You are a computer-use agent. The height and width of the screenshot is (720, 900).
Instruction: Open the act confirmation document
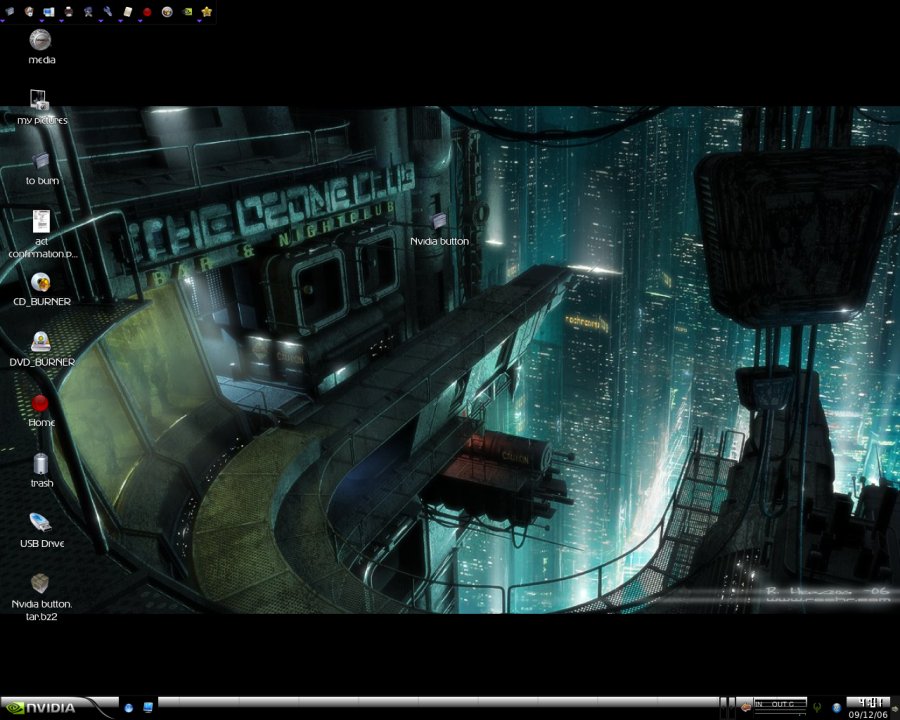coord(41,221)
